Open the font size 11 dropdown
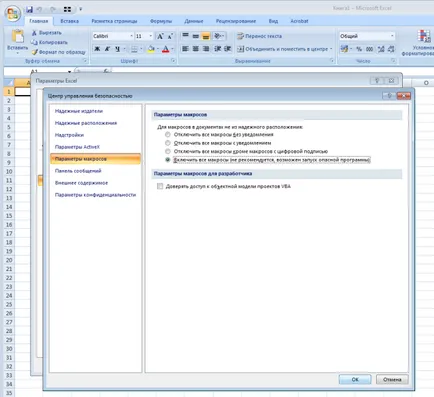Image resolution: width=434 pixels, height=397 pixels. click(151, 36)
